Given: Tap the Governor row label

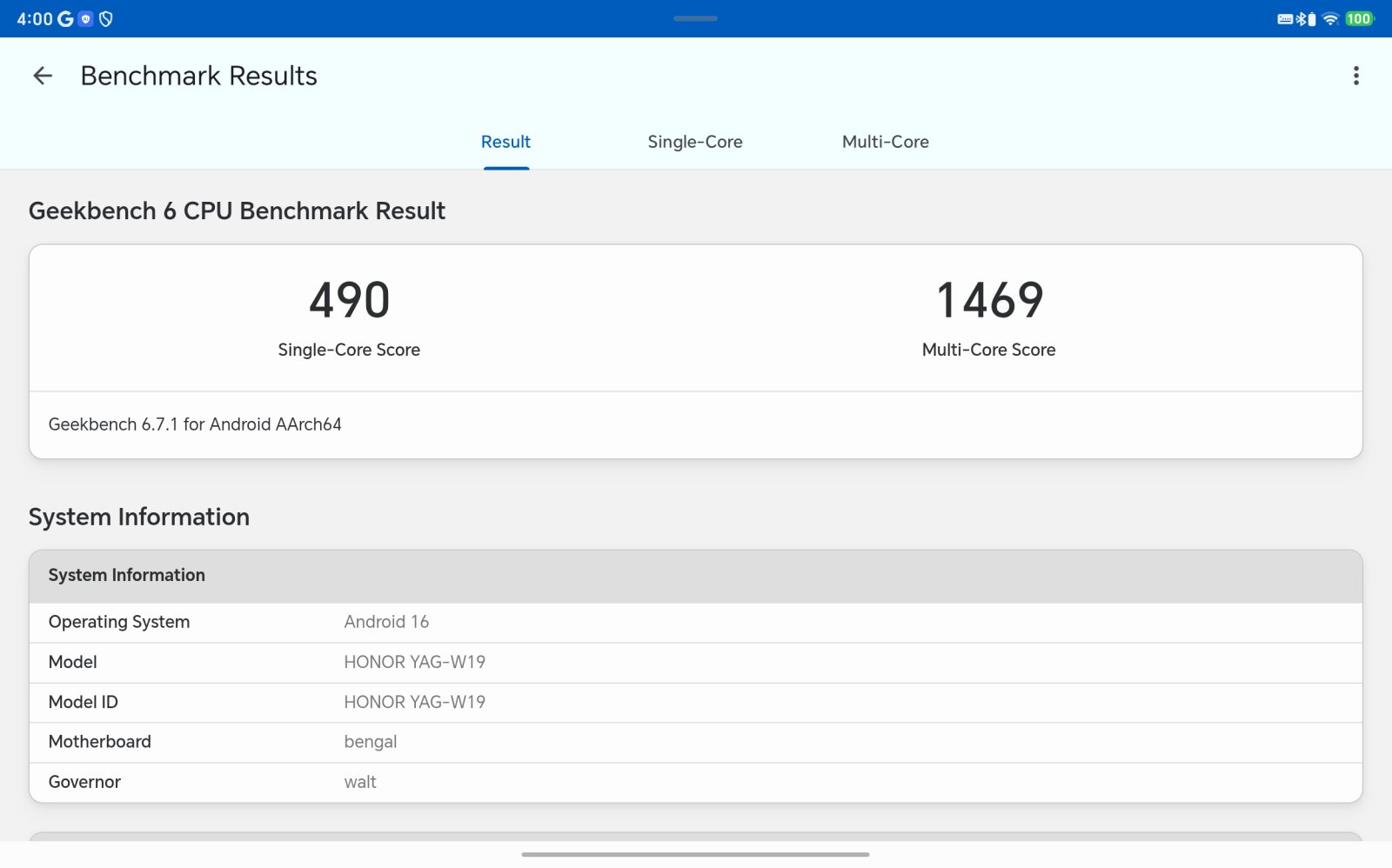Looking at the screenshot, I should [x=84, y=782].
